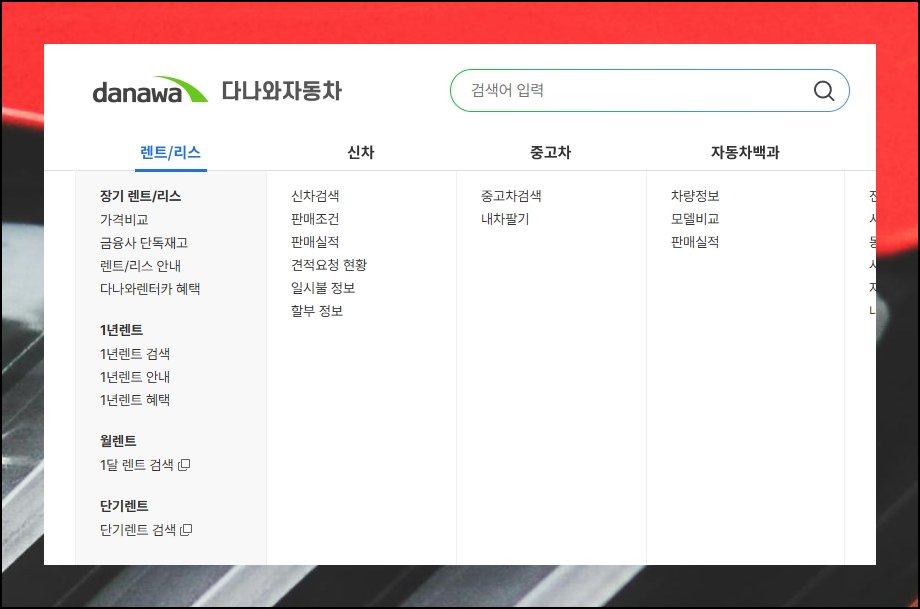
Task: Open 내차팔기 link
Action: pyautogui.click(x=505, y=219)
